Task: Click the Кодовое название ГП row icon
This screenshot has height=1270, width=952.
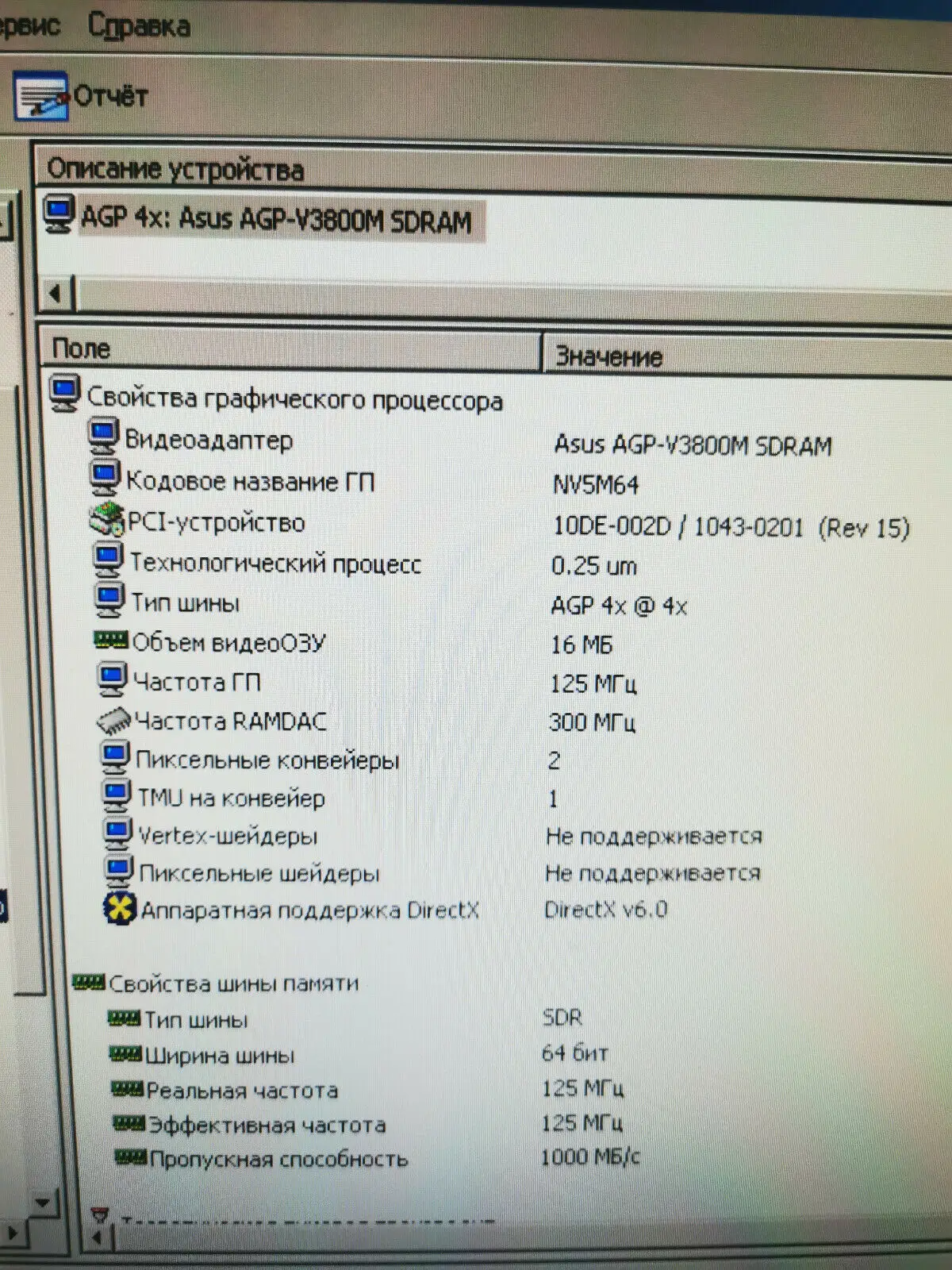Action: (105, 478)
